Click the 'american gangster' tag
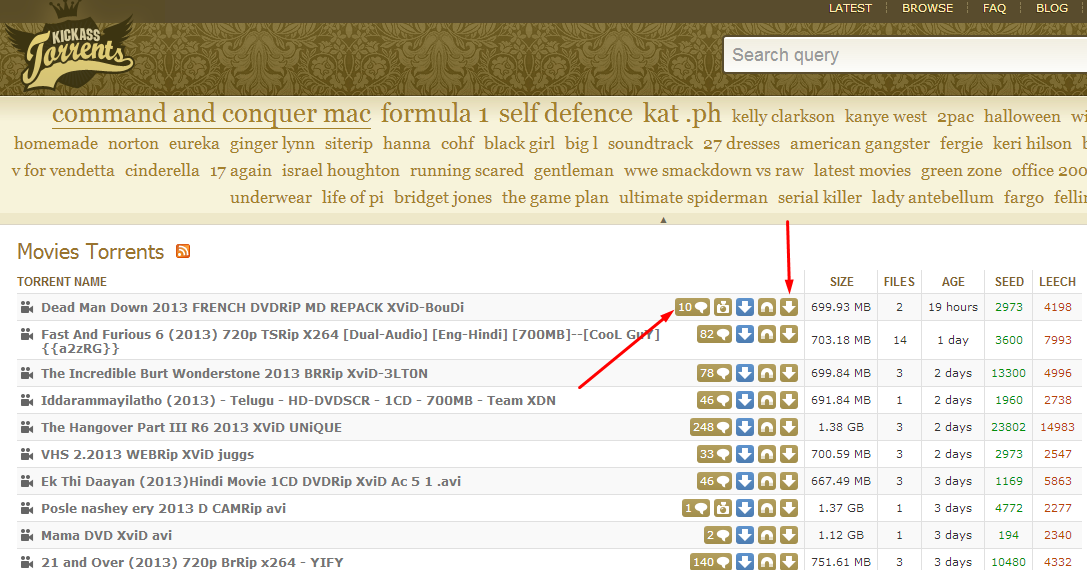Screen dimensions: 1087x570 click(x=860, y=144)
